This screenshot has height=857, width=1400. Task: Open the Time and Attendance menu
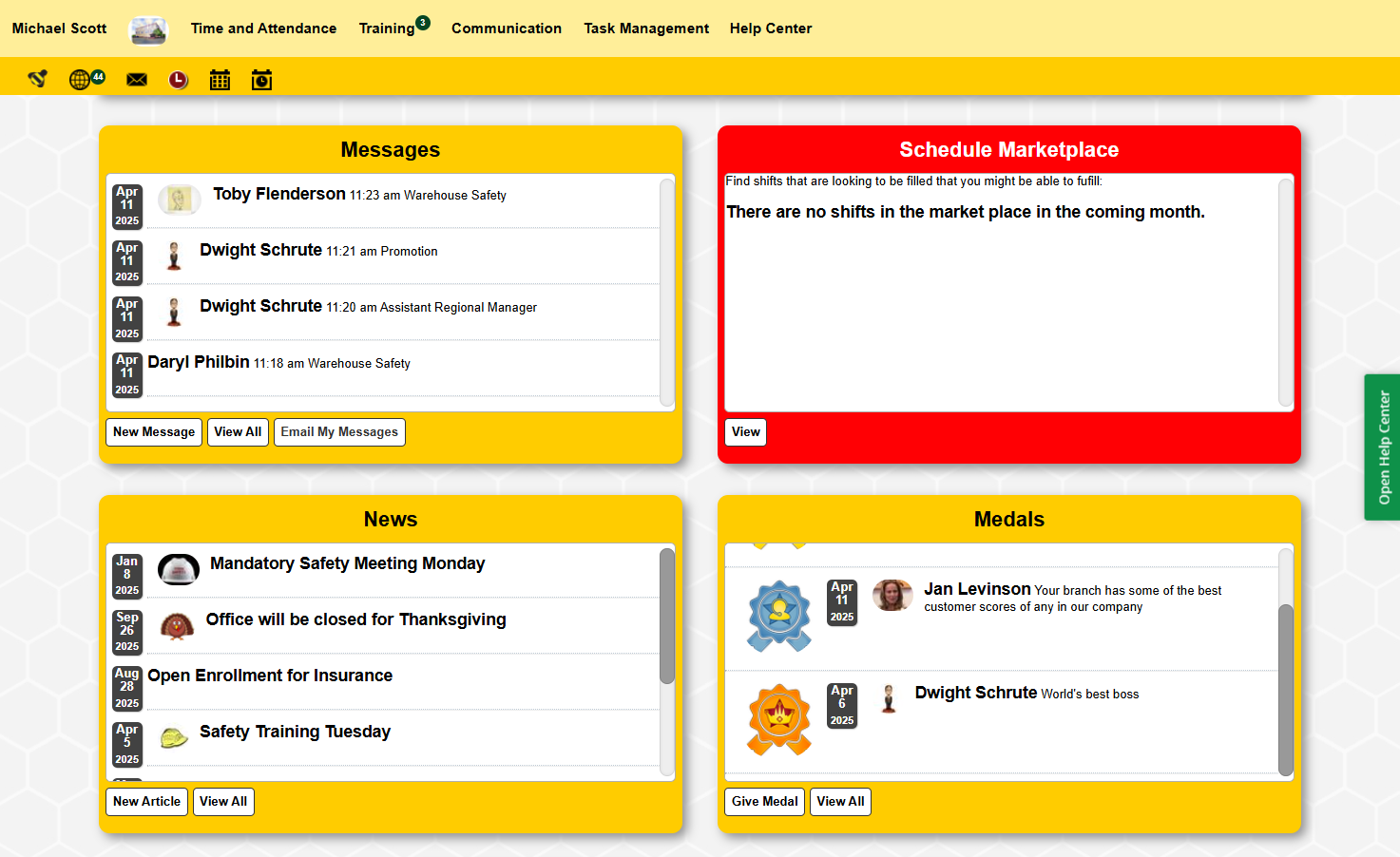click(x=263, y=29)
